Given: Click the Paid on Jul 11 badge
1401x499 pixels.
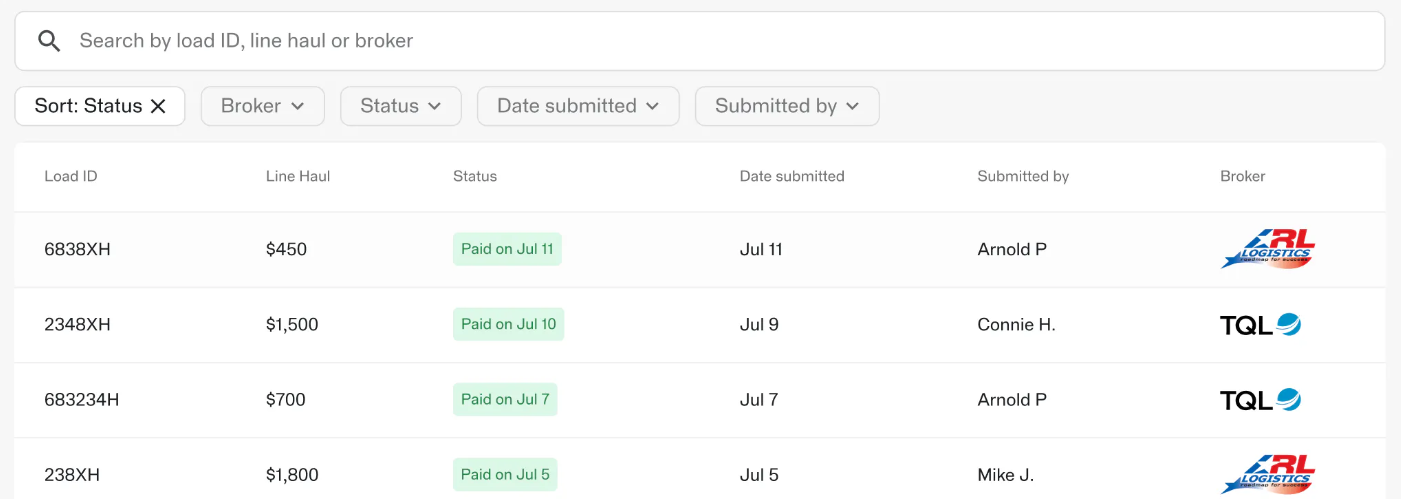Looking at the screenshot, I should pos(507,249).
